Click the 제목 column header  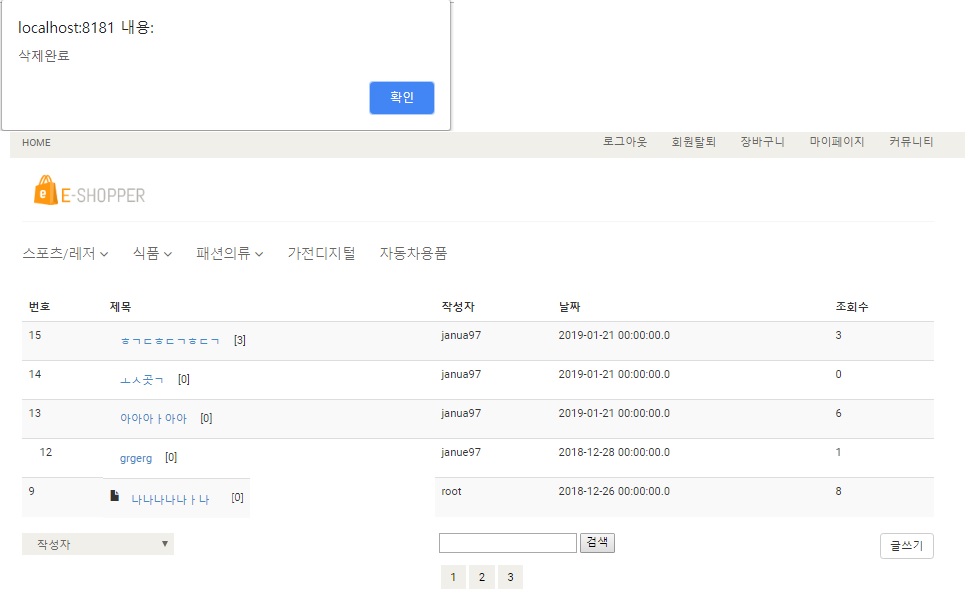120,307
